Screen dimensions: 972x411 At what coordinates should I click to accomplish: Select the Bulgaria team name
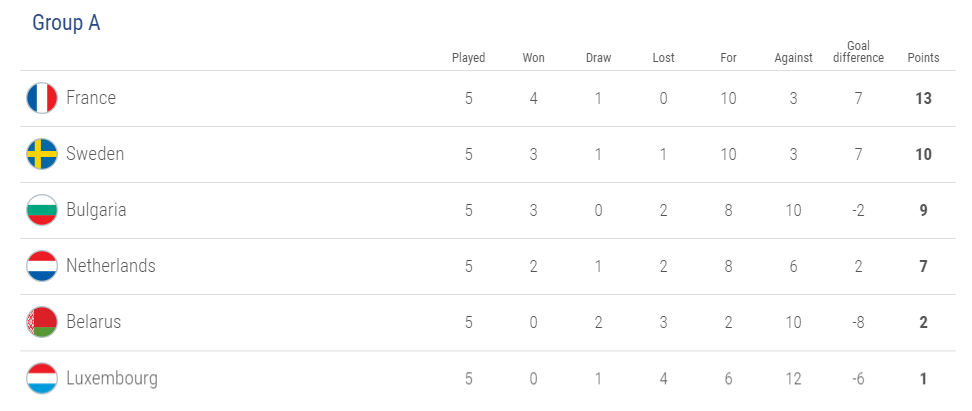click(x=96, y=210)
